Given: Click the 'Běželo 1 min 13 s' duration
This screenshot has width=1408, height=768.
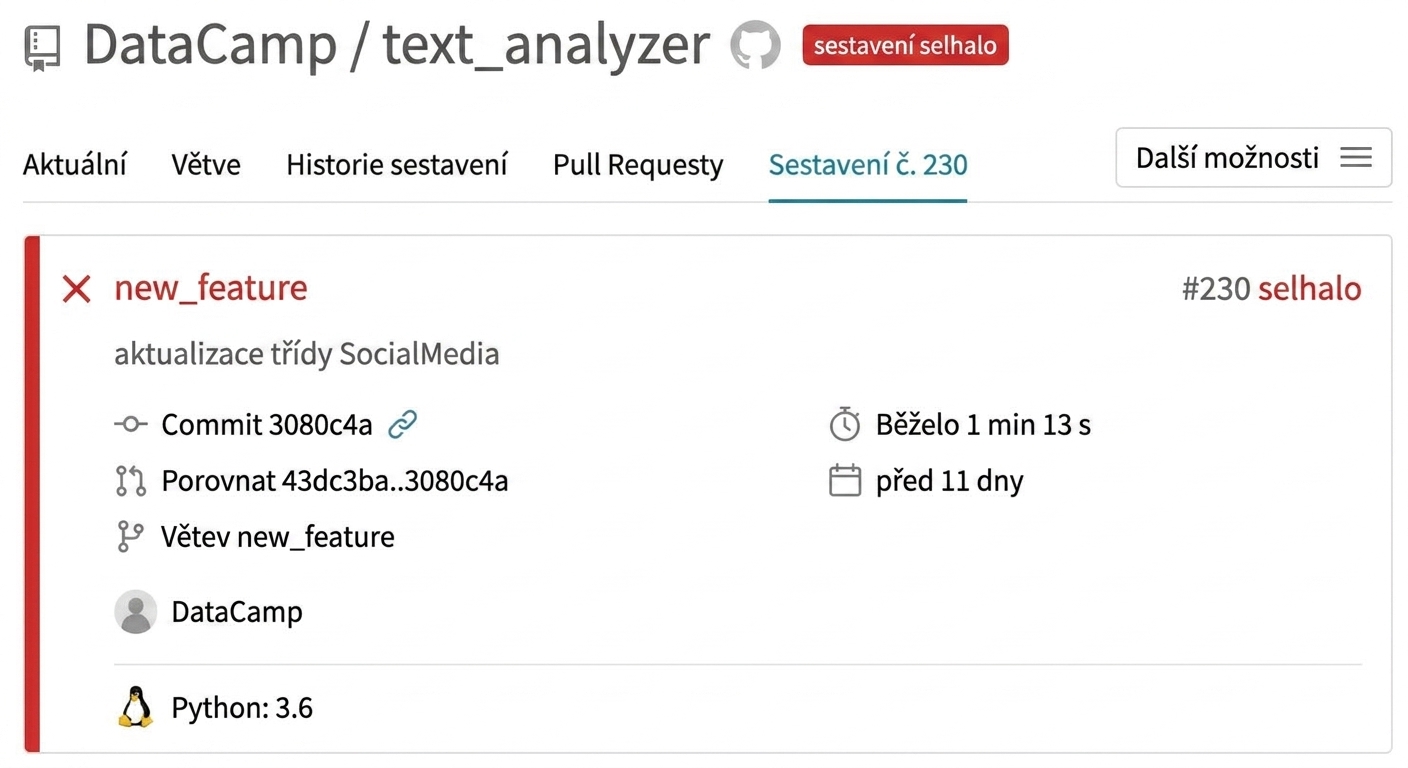Looking at the screenshot, I should 983,425.
